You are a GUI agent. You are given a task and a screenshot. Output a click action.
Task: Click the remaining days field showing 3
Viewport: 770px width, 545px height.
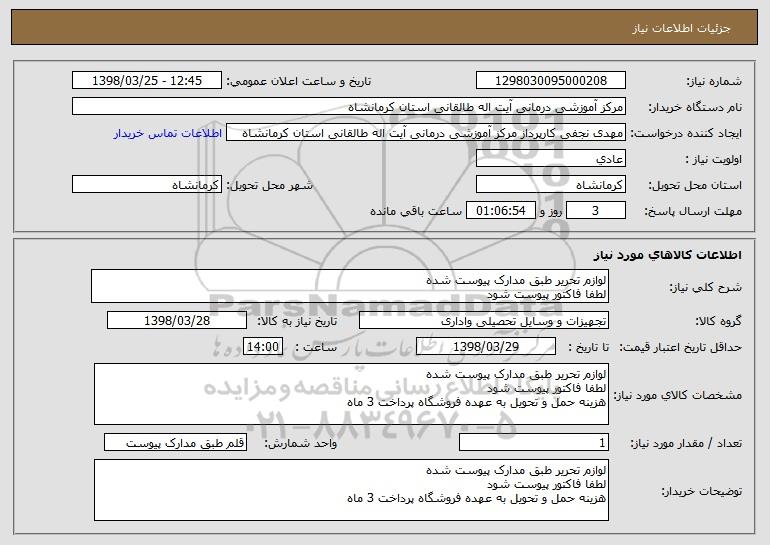click(x=596, y=210)
